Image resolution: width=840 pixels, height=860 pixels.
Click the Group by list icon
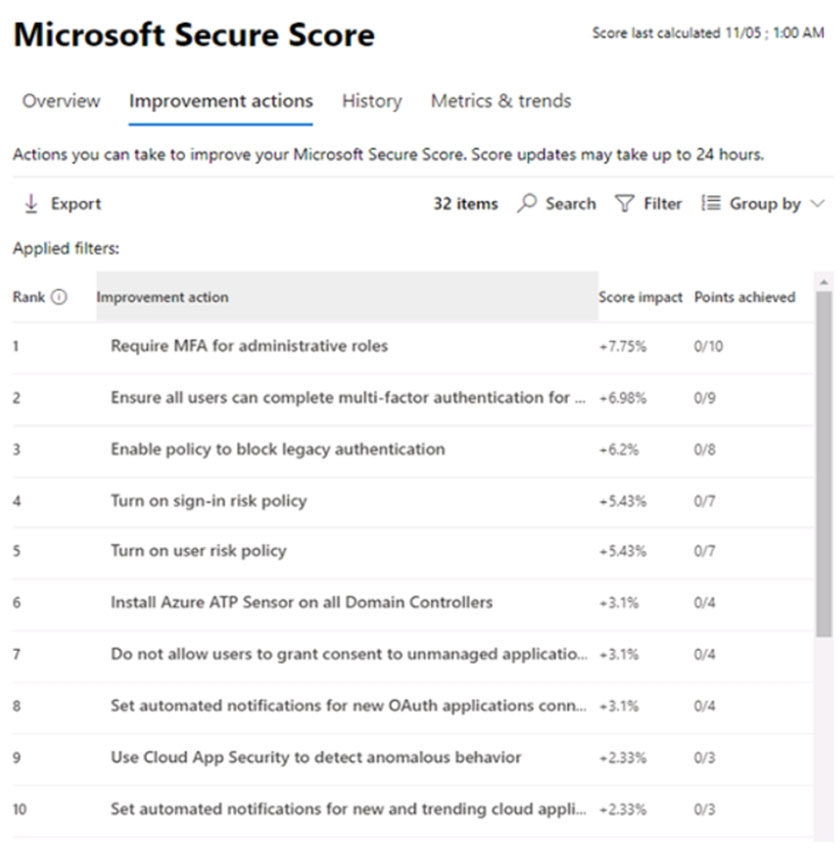point(711,203)
